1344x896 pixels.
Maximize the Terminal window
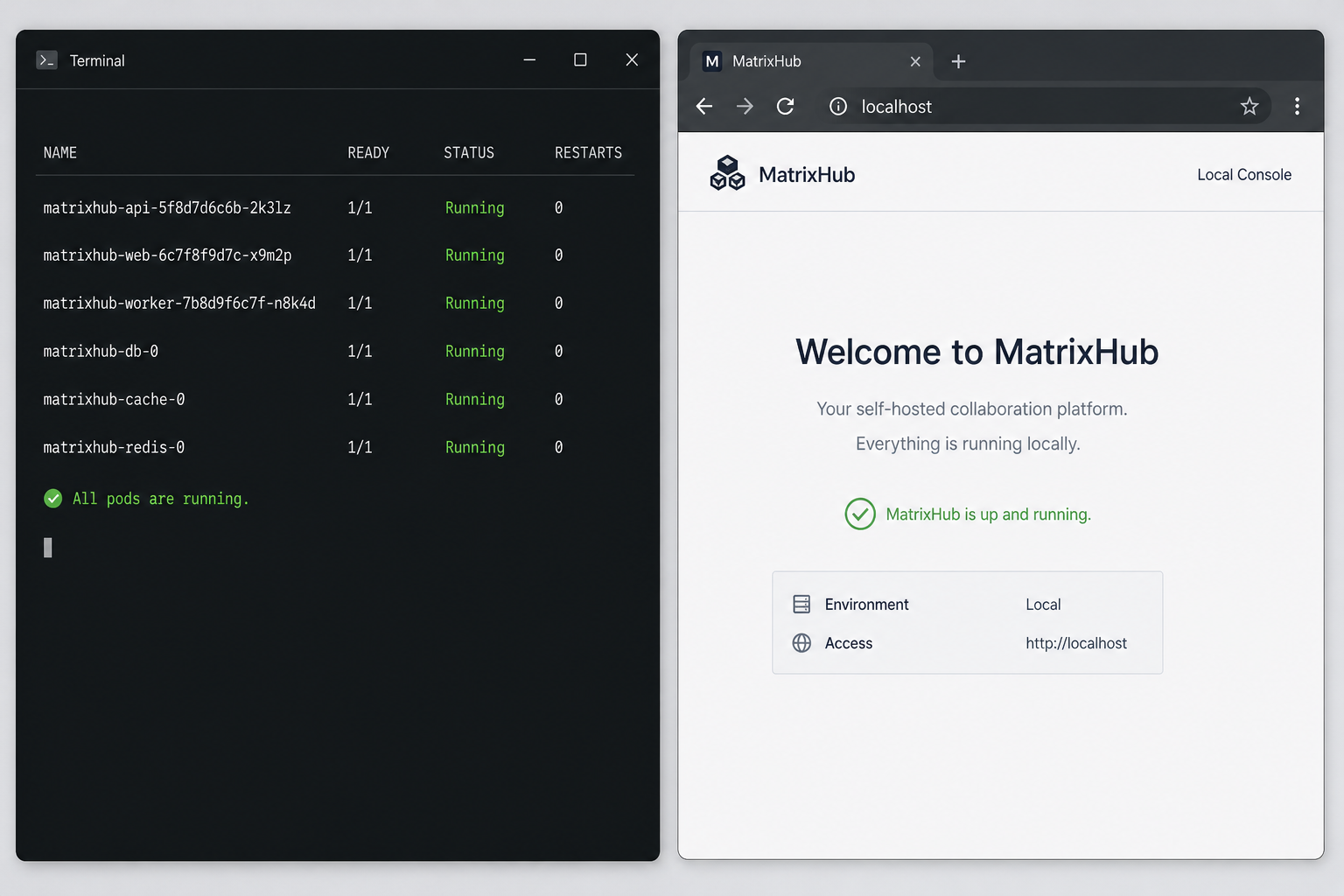(580, 59)
